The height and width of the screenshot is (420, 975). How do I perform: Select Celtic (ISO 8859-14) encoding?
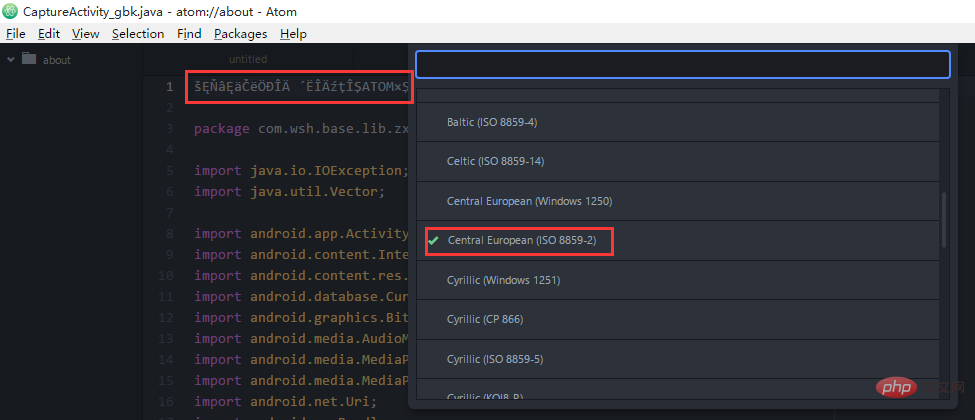click(677, 161)
